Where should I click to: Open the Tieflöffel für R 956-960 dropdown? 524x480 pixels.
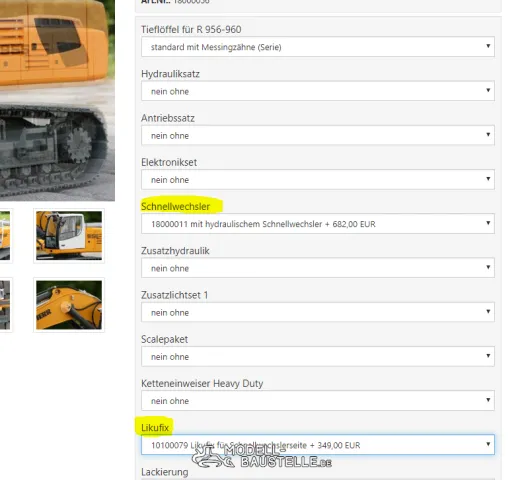[x=317, y=47]
